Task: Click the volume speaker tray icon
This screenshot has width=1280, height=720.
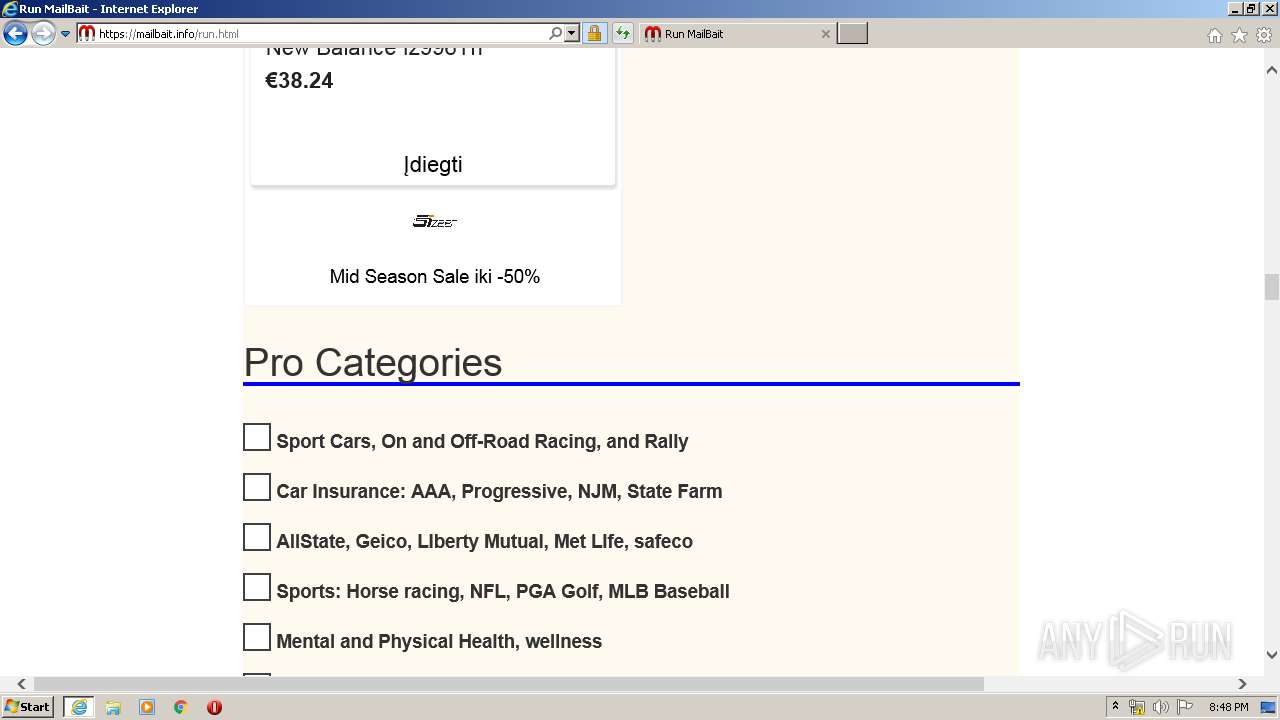Action: pyautogui.click(x=1161, y=707)
